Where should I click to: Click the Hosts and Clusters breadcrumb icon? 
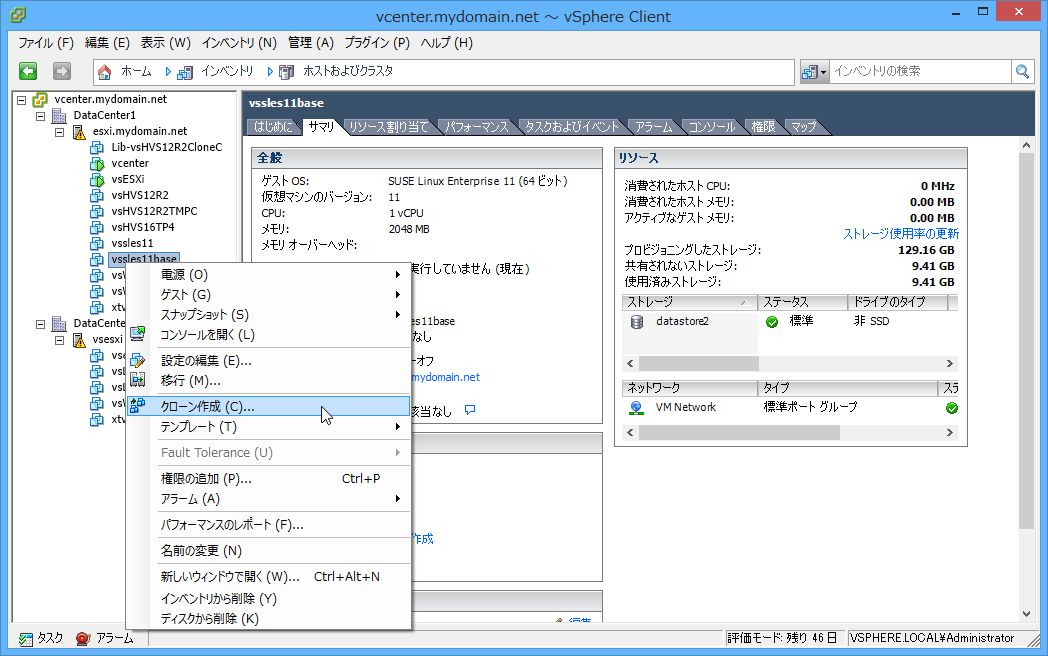(x=287, y=72)
